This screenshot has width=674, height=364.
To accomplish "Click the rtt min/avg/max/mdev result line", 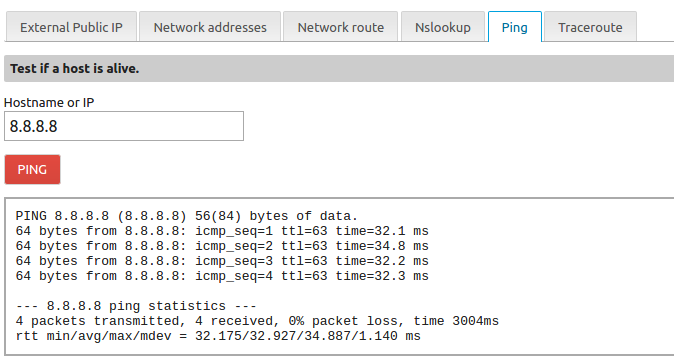I will [x=218, y=336].
